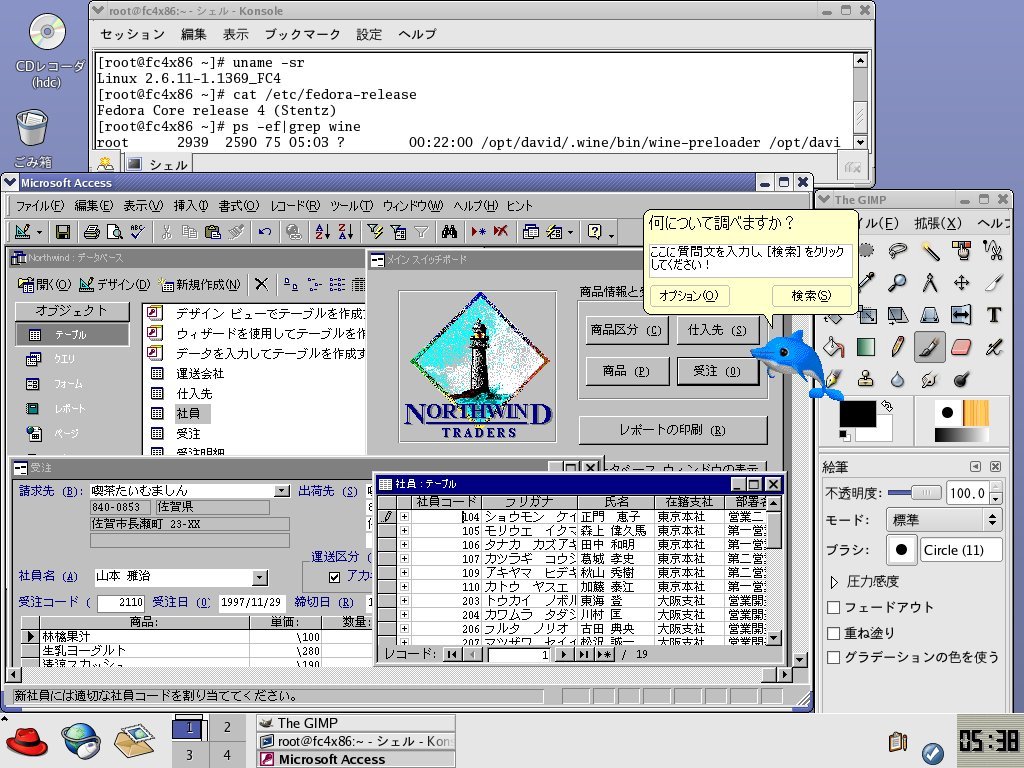
Task: Select GIMP Fuzzy Select magic wand tool
Action: point(929,250)
